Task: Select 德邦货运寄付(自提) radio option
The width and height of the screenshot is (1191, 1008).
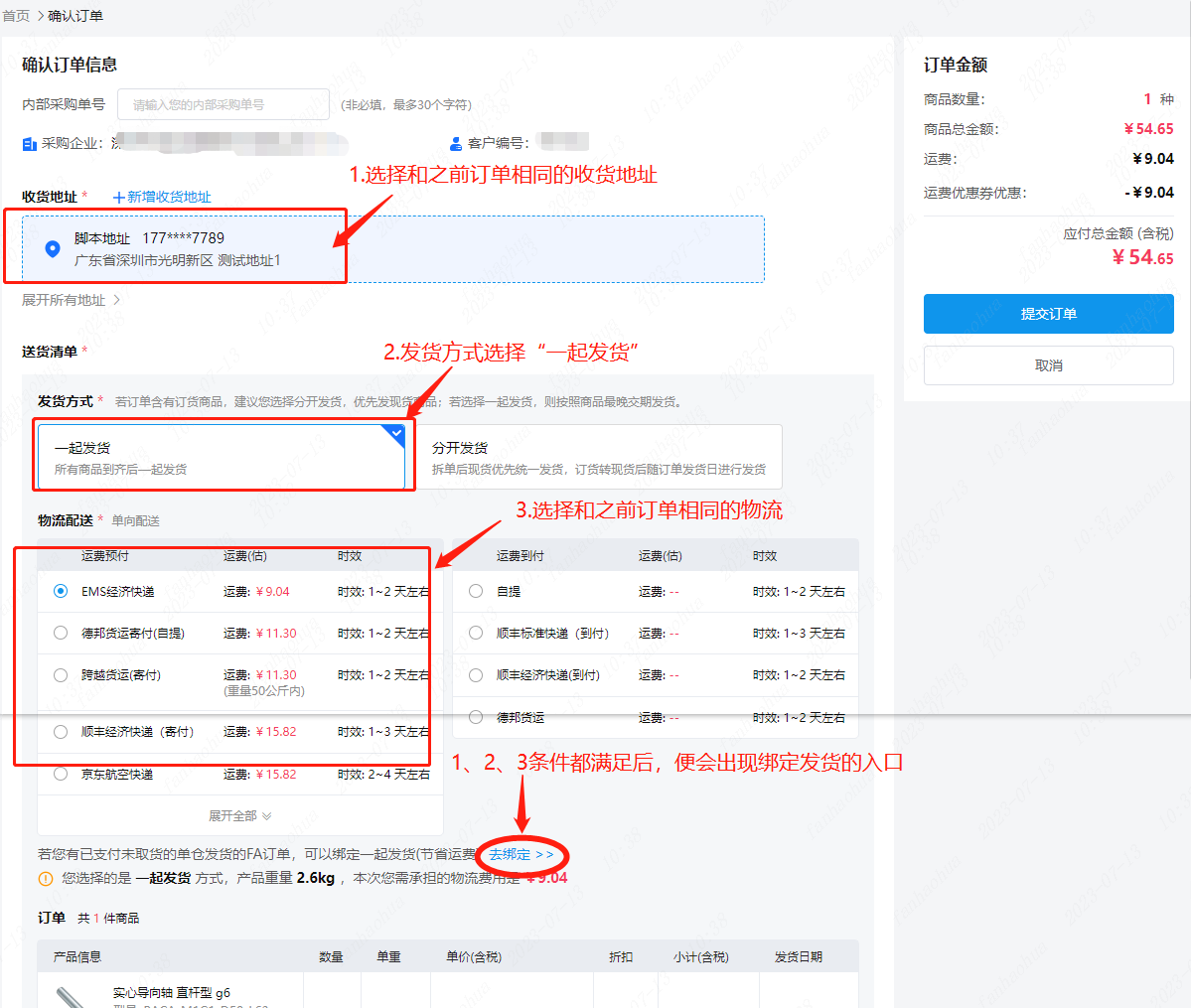Action: pos(61,633)
